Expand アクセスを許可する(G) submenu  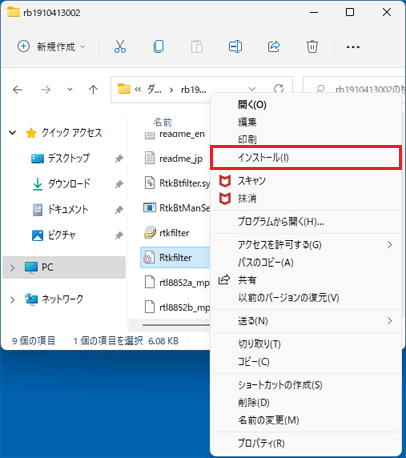point(306,245)
